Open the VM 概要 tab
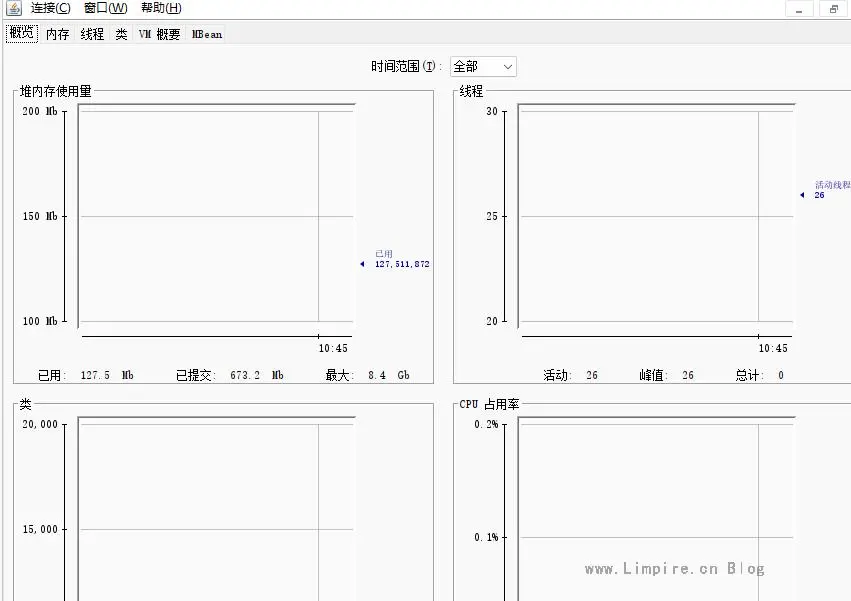Screen dimensions: 851x601 [x=159, y=34]
